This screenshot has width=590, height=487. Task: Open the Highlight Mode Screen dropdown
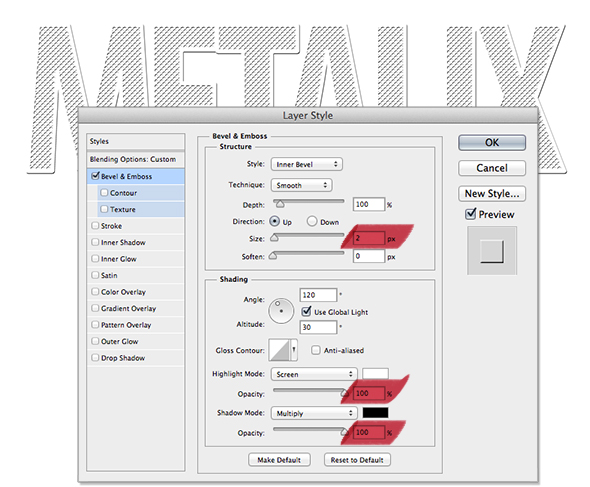(314, 374)
